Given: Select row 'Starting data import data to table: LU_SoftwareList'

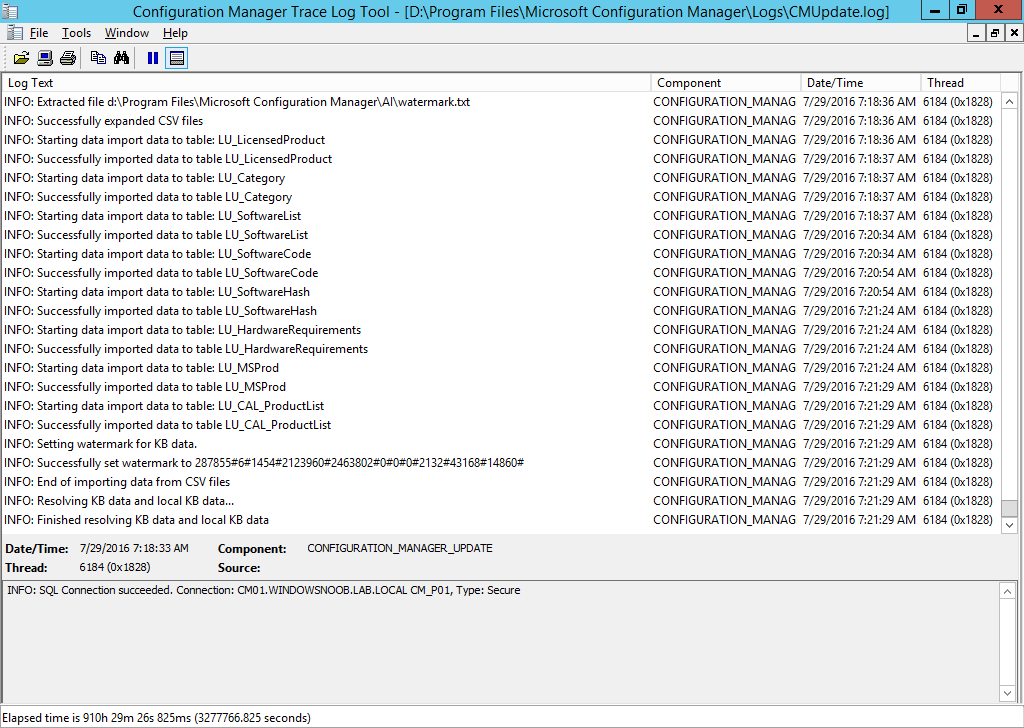Looking at the screenshot, I should [x=500, y=215].
